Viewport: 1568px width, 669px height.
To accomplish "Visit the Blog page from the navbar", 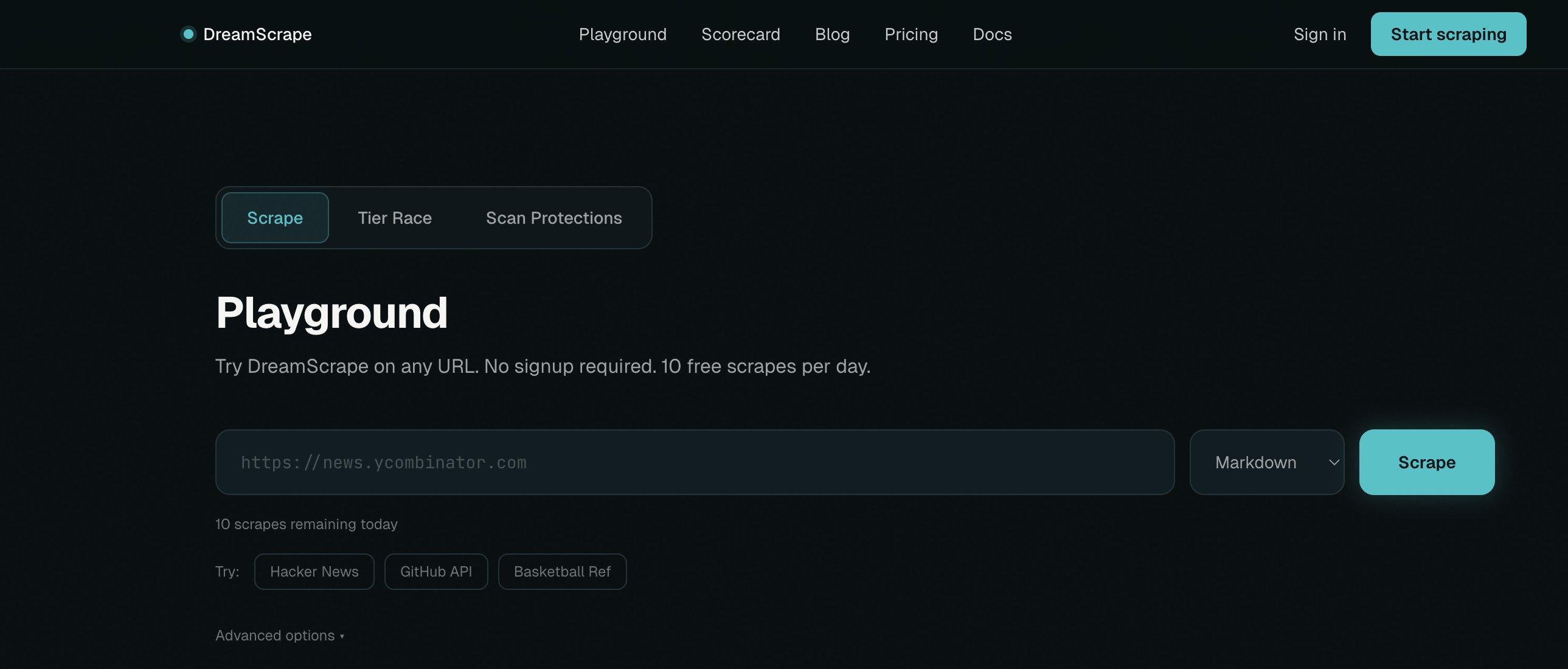I will click(831, 34).
